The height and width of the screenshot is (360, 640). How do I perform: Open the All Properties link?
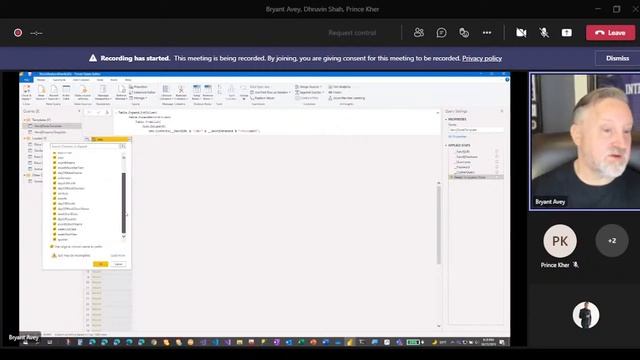[x=457, y=136]
